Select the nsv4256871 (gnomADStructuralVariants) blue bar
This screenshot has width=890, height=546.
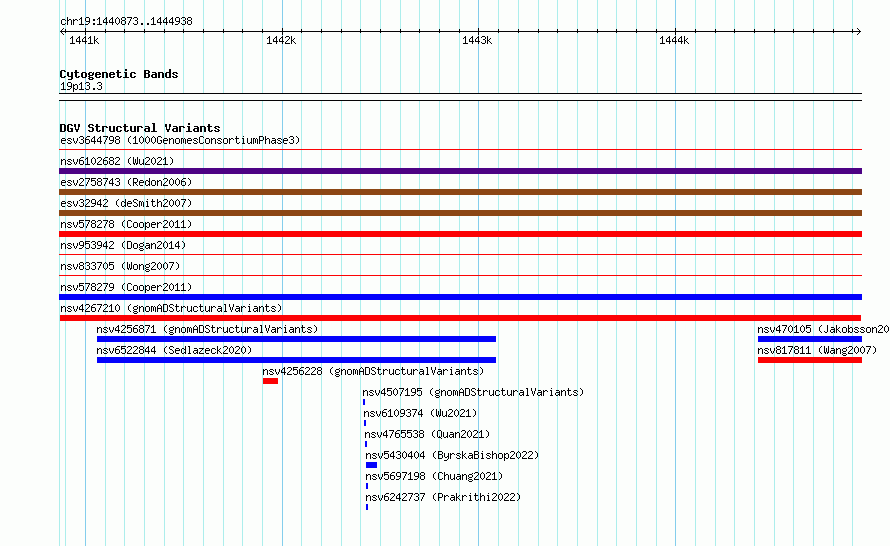296,339
